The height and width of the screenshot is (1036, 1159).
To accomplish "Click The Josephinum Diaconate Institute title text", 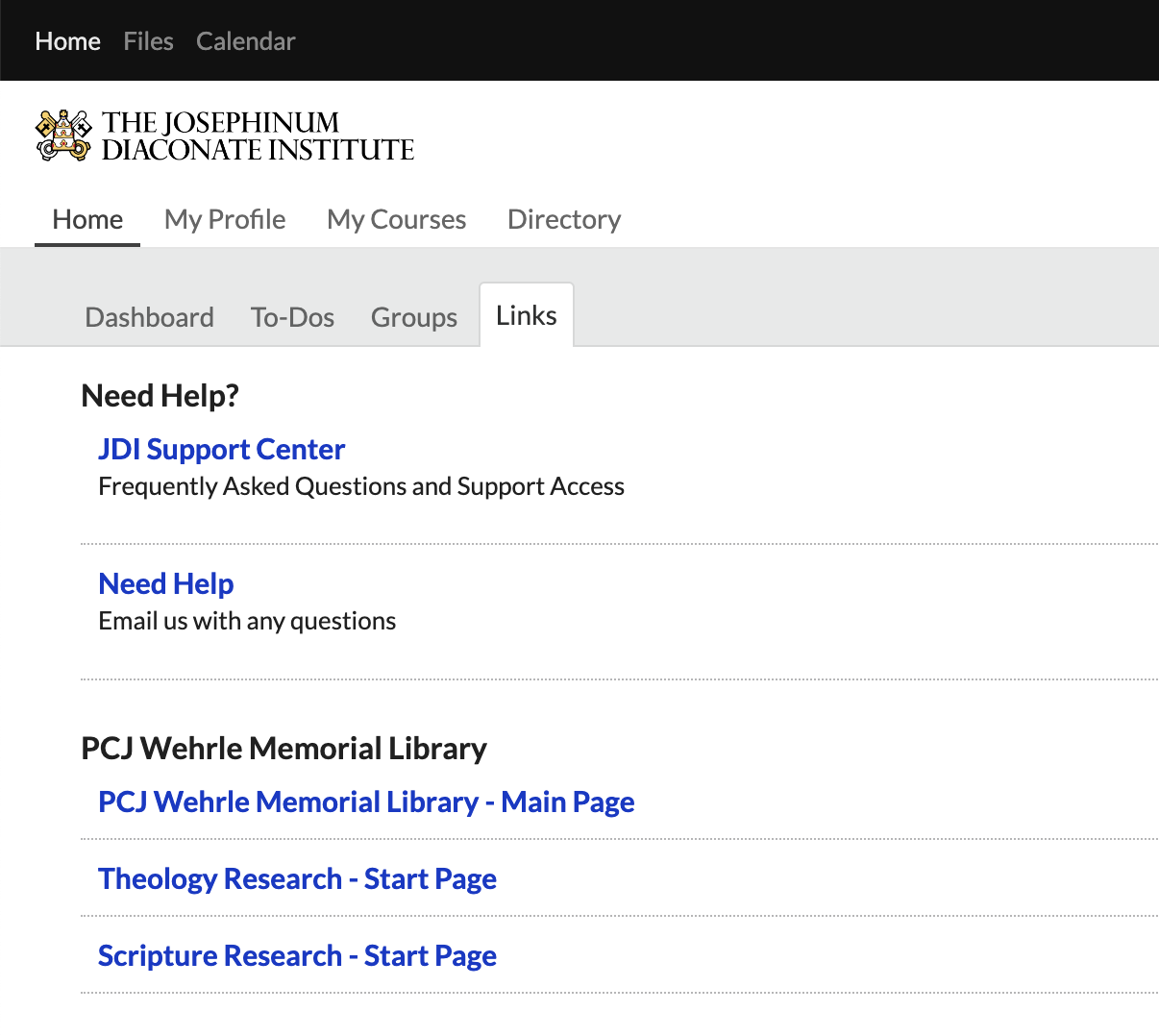I will coord(258,136).
